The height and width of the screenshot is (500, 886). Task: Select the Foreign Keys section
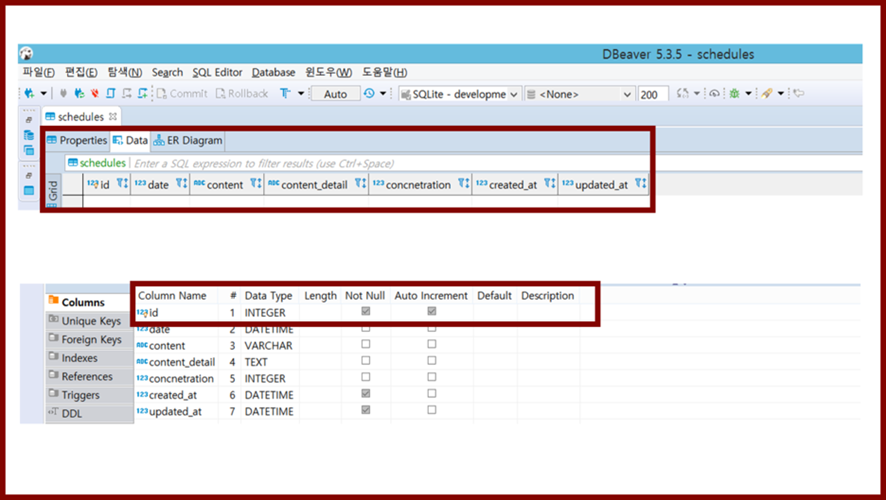click(89, 340)
